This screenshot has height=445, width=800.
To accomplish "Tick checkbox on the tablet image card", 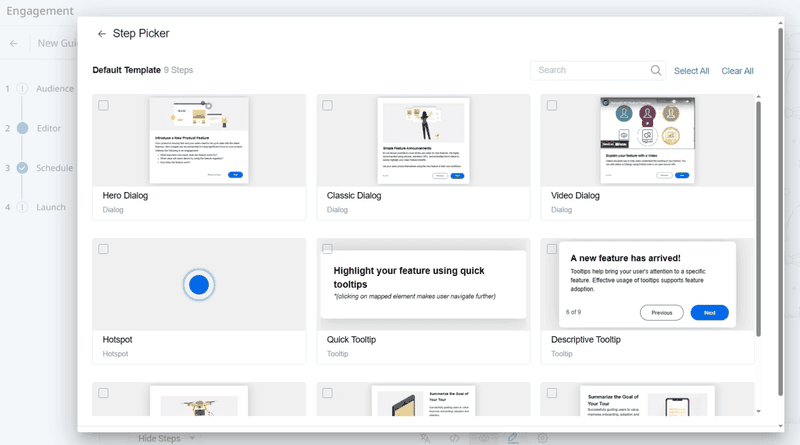I will tap(328, 393).
